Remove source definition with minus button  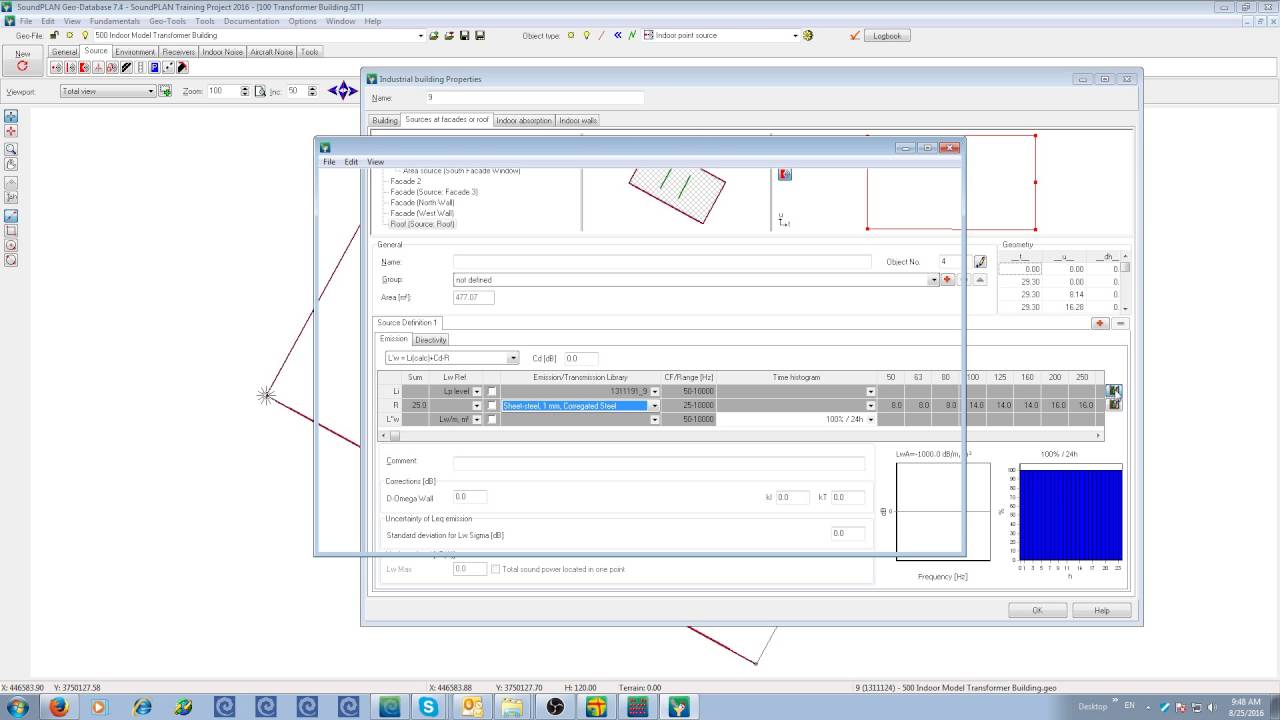pos(1120,323)
